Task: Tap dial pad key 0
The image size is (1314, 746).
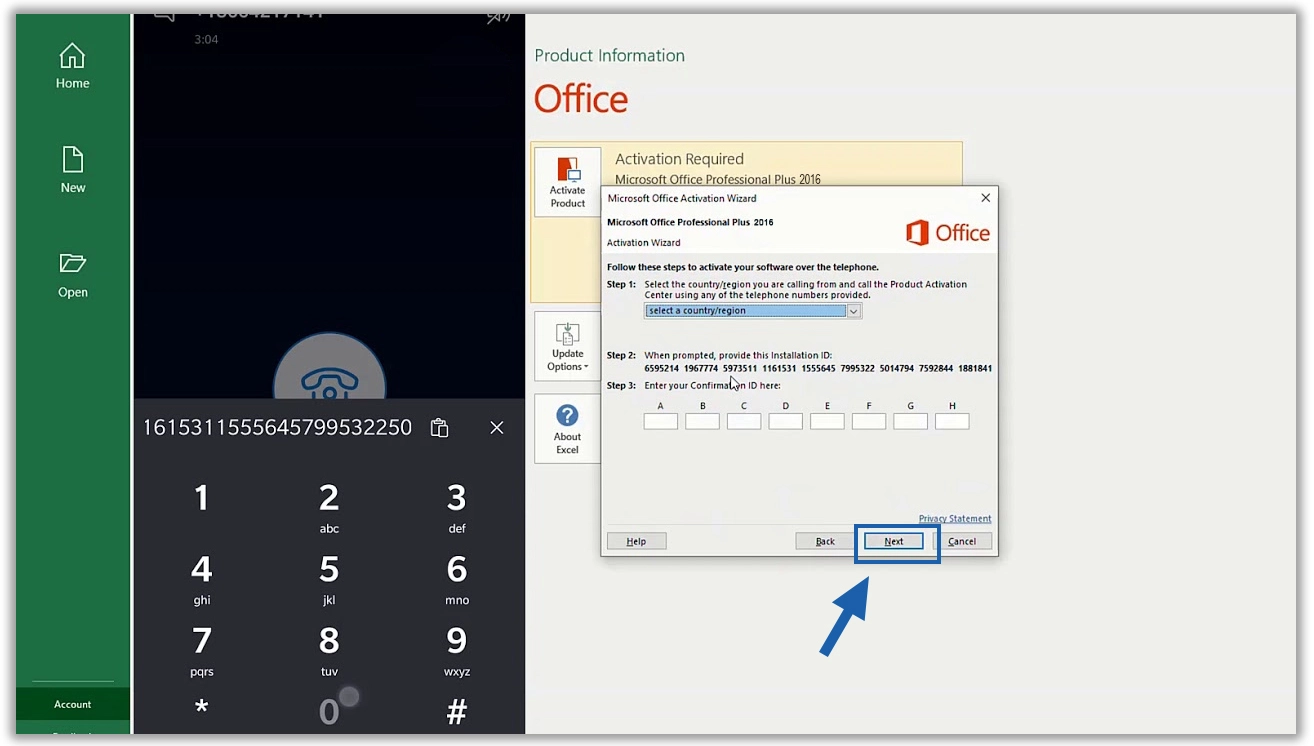Action: pyautogui.click(x=329, y=711)
